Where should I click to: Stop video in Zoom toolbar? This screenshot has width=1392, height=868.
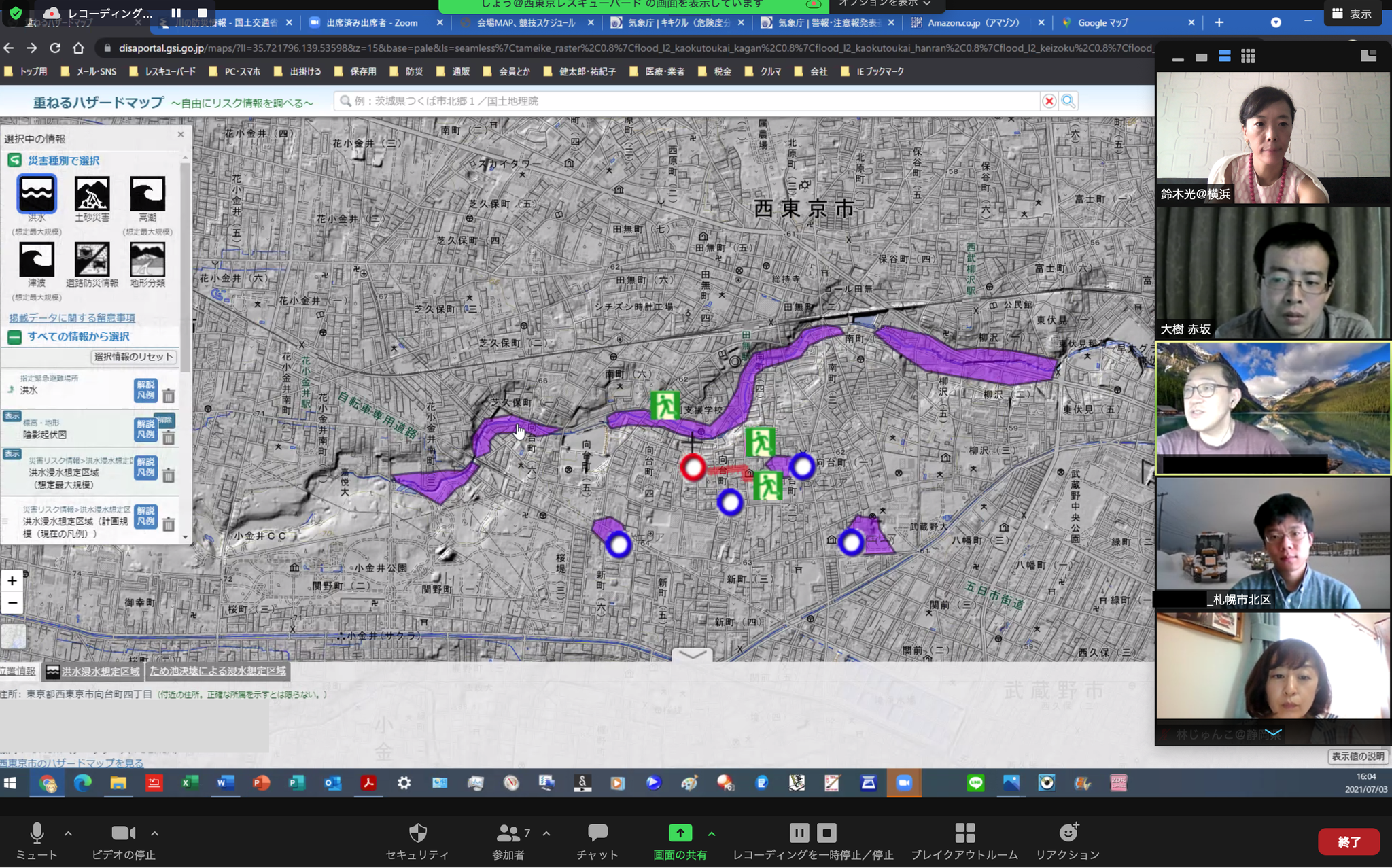click(x=123, y=841)
